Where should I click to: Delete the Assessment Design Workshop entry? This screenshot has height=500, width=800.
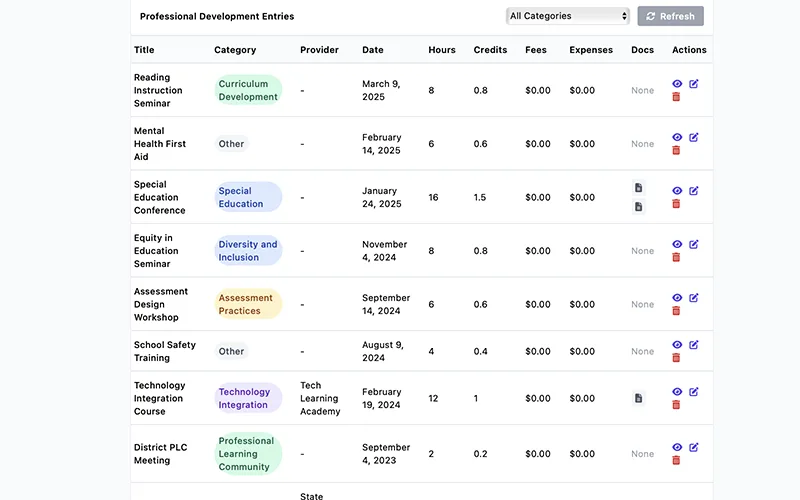(x=676, y=311)
